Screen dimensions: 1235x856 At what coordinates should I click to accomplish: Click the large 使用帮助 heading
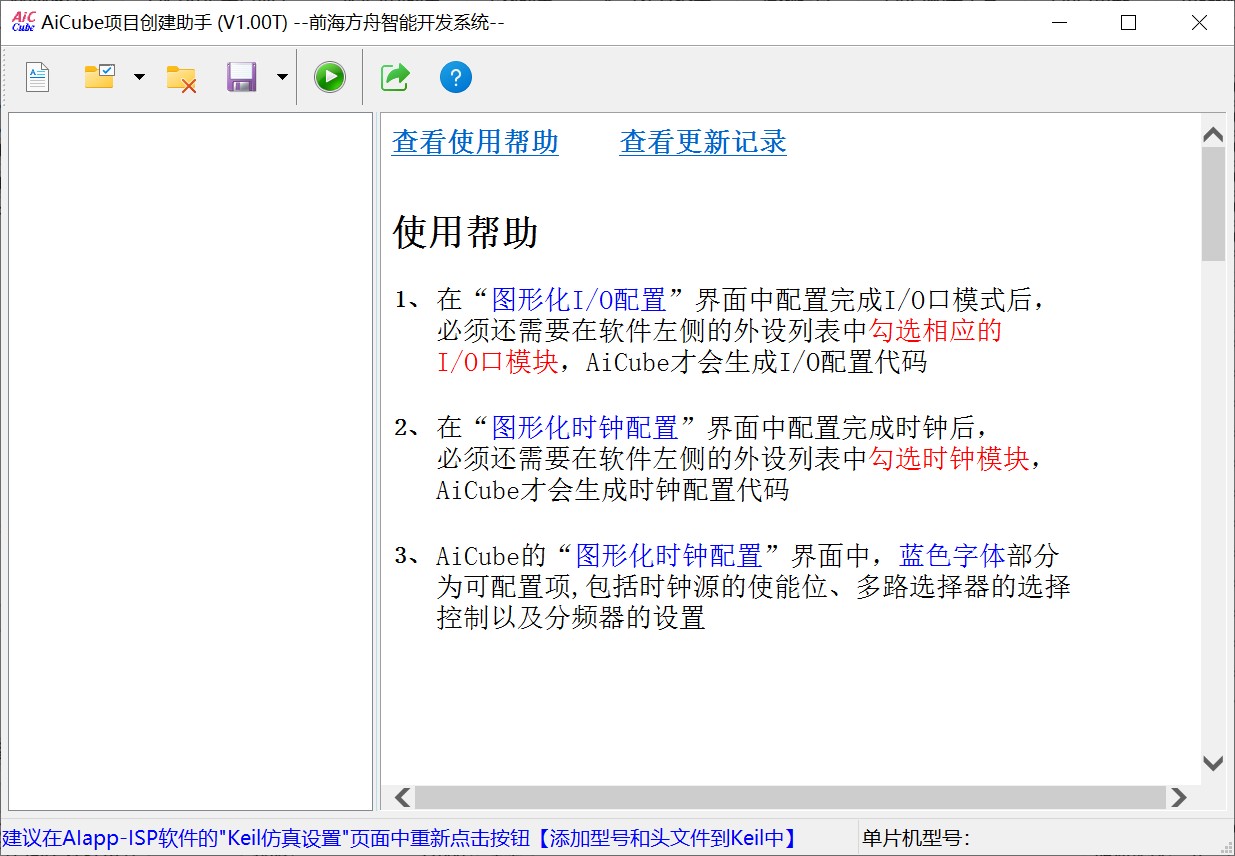(466, 232)
